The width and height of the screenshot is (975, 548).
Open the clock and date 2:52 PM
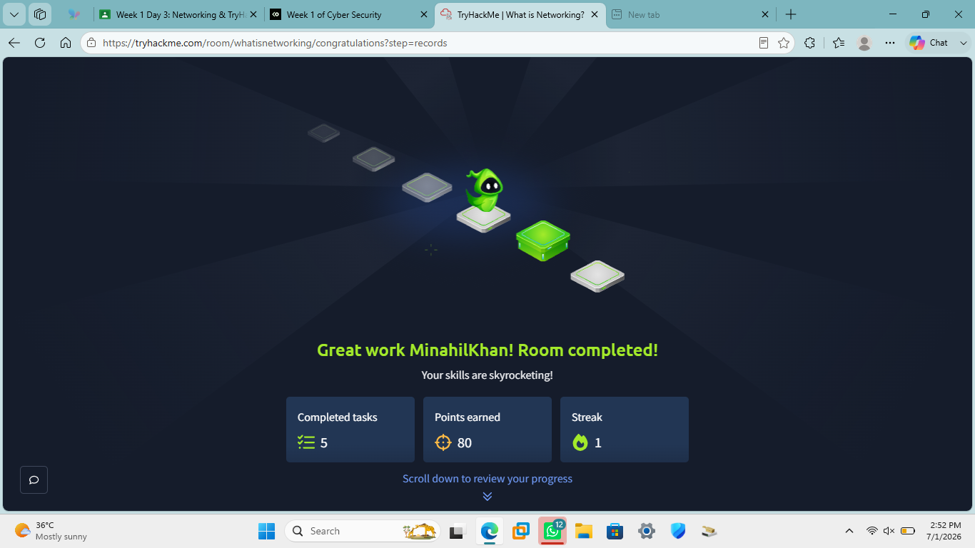(944, 531)
